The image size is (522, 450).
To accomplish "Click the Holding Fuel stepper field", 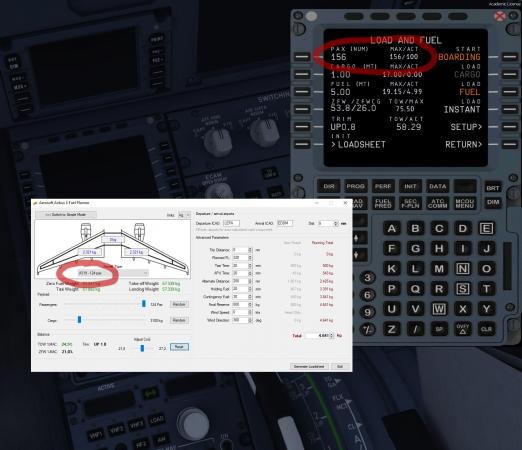I will [242, 289].
